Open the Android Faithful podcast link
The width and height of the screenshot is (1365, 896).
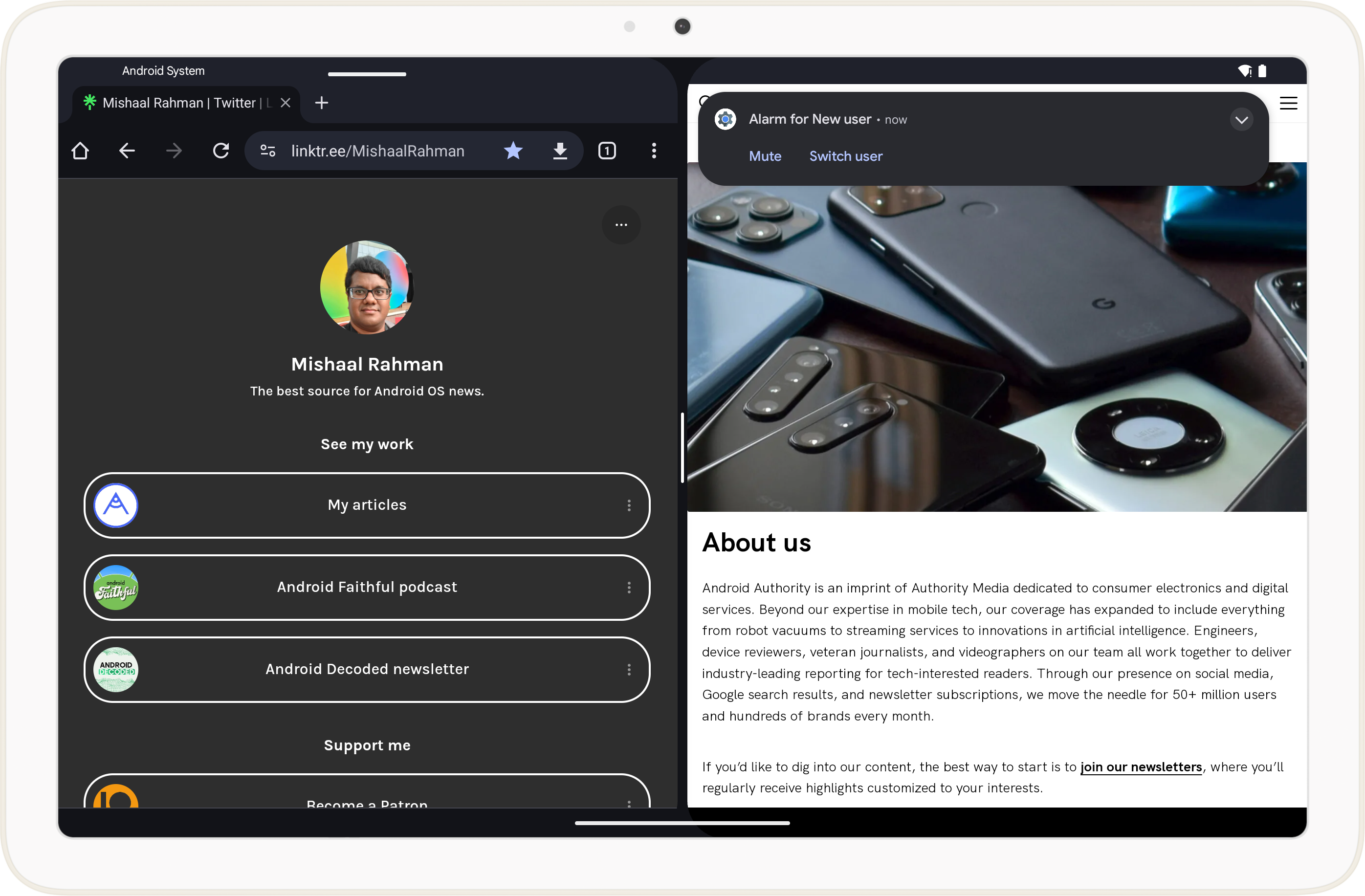[x=367, y=587]
